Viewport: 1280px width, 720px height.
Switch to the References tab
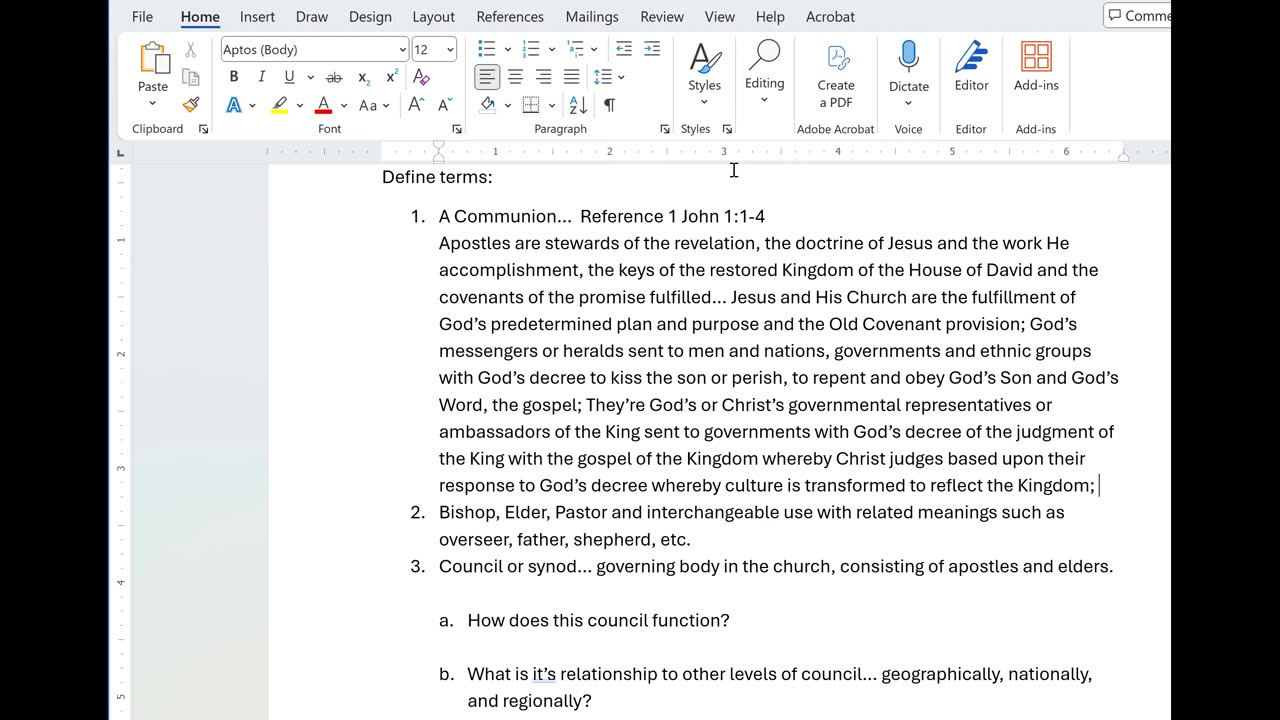(x=510, y=16)
